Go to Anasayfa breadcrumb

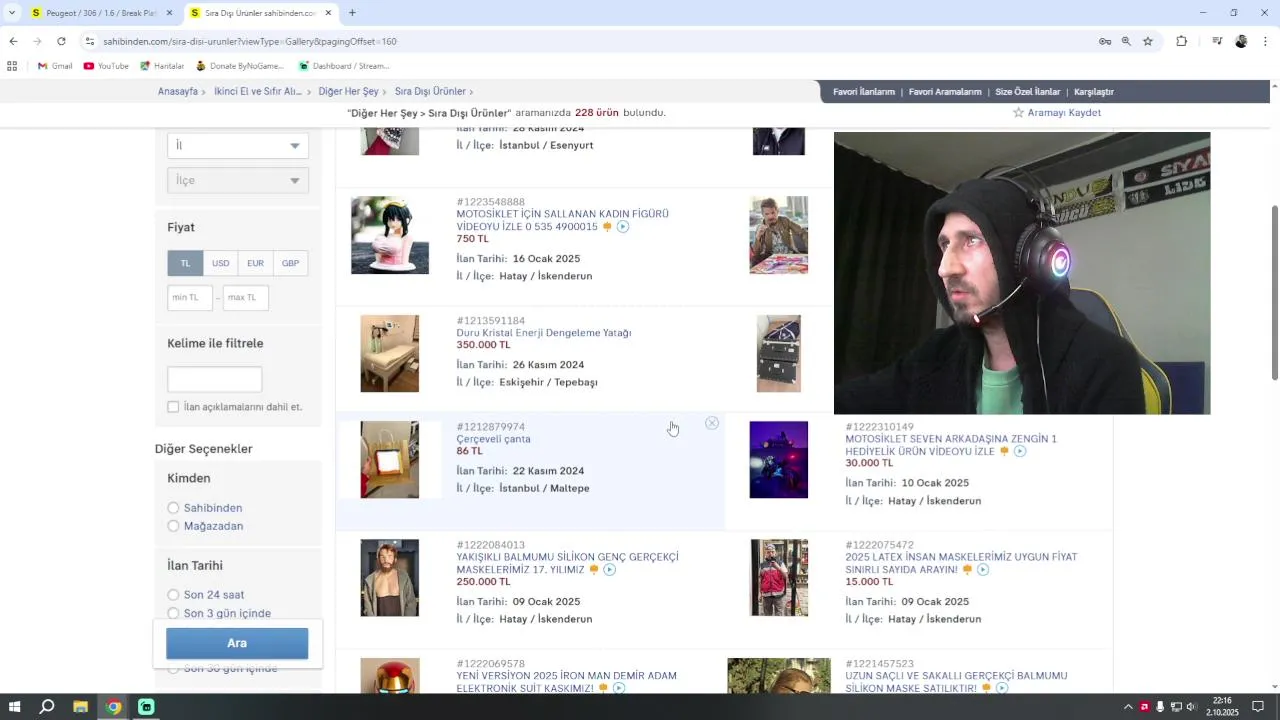tap(178, 92)
